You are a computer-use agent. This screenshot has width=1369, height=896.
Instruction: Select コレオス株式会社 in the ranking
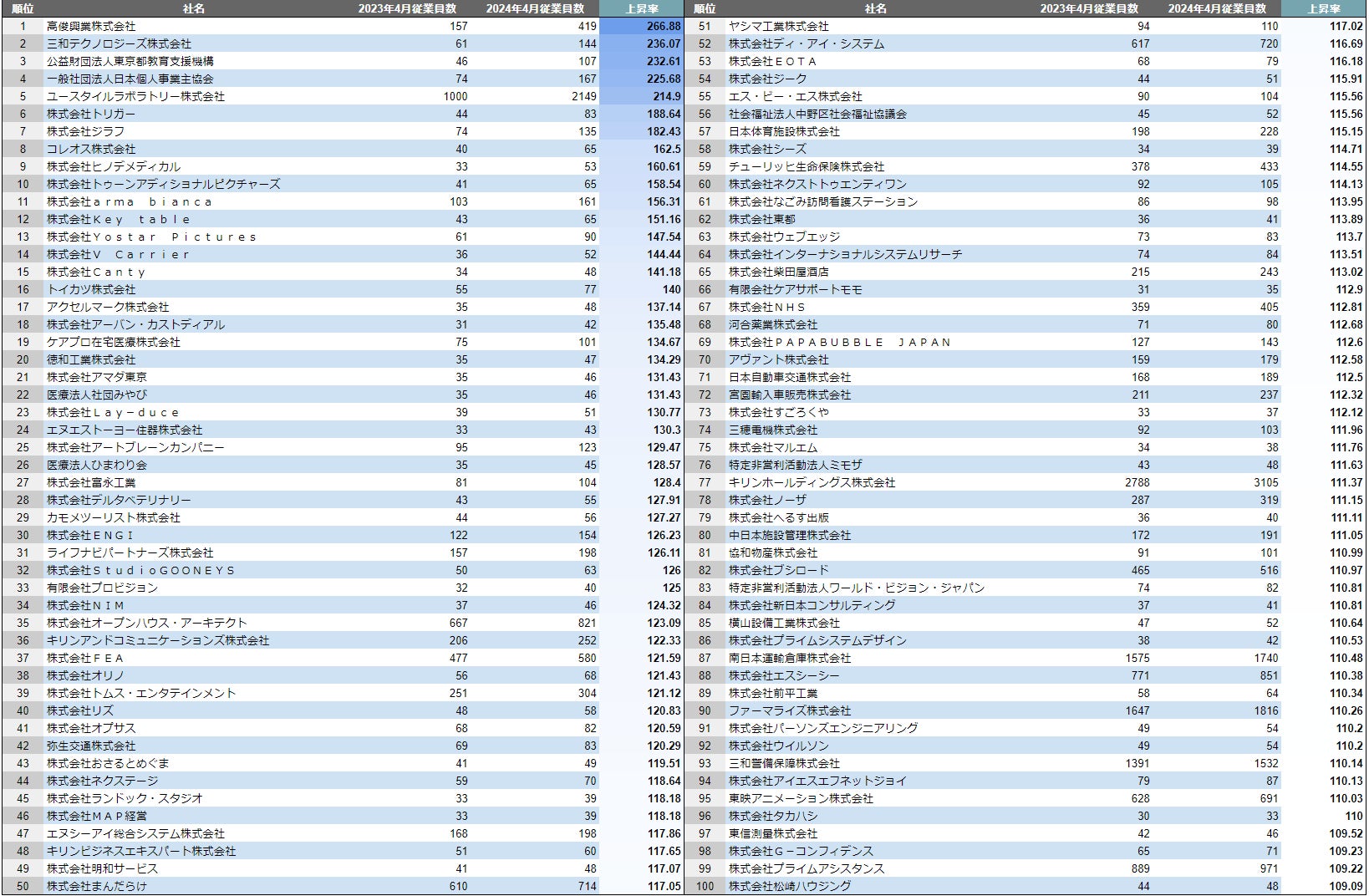pos(91,149)
